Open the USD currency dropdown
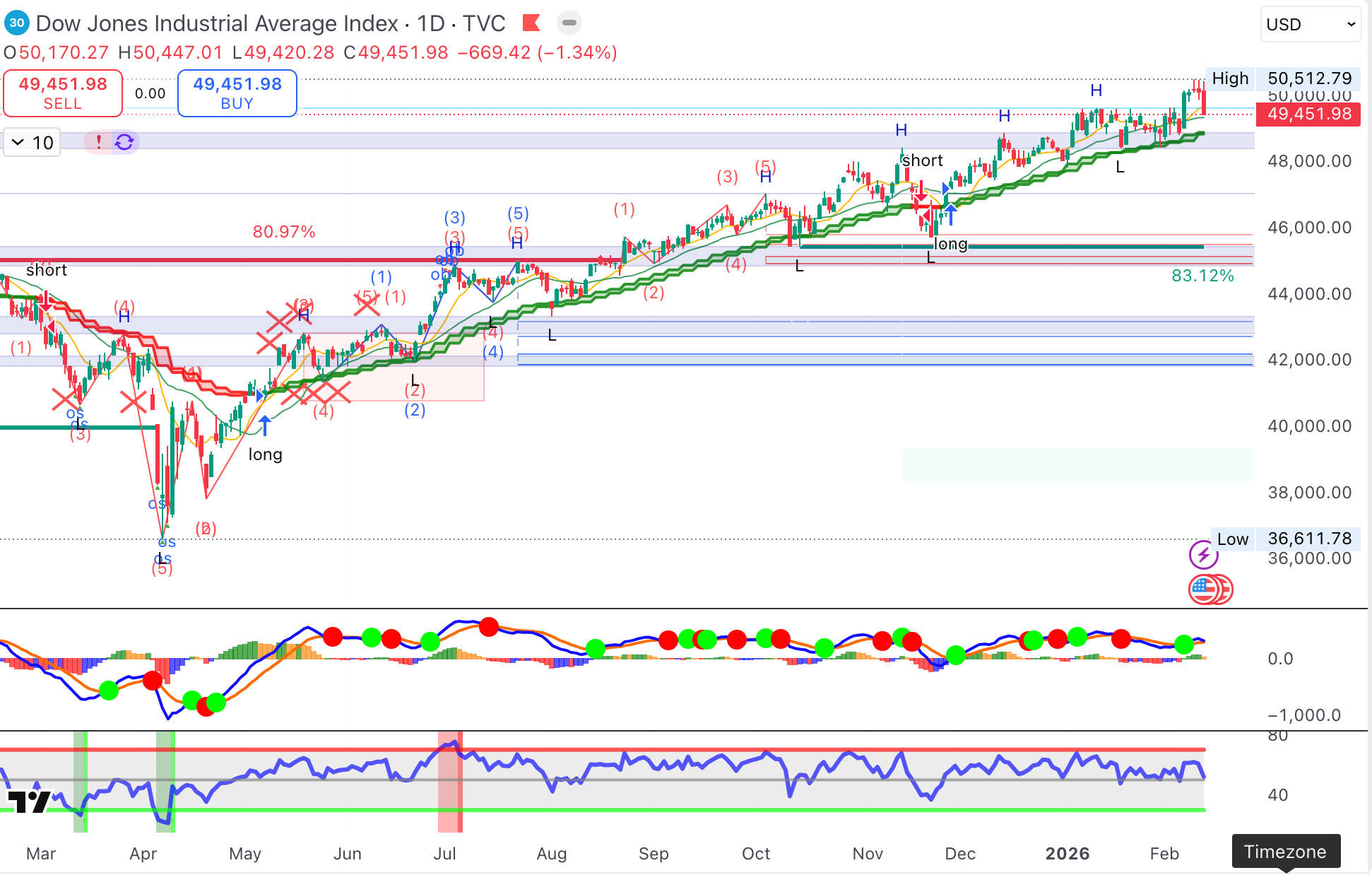Image resolution: width=1372 pixels, height=875 pixels. tap(1311, 25)
